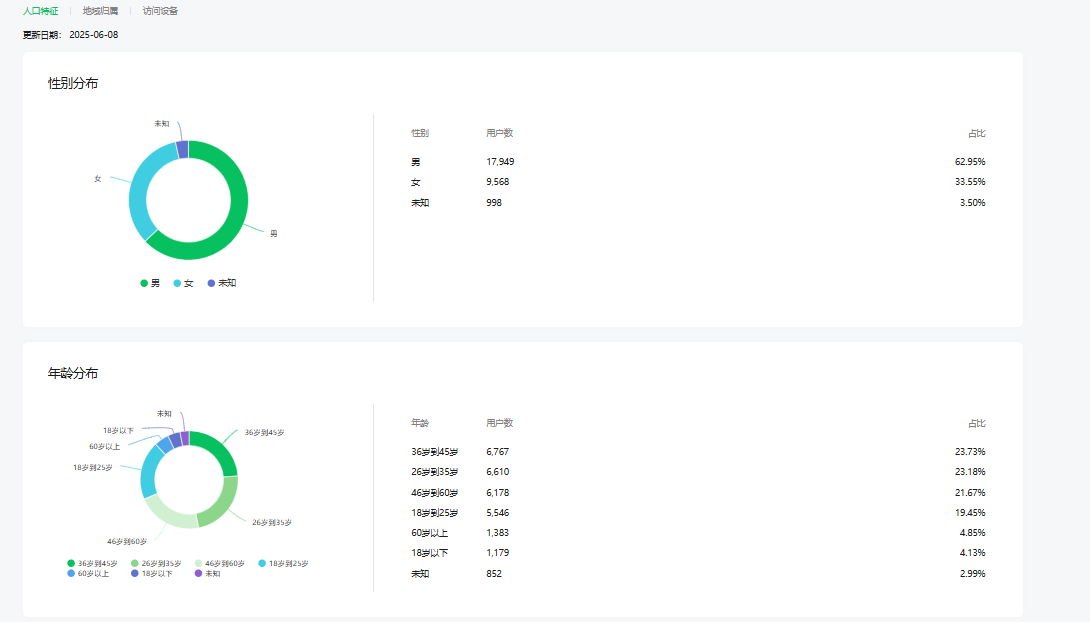This screenshot has height=622, width=1090.
Task: Click 用户数 header in gender table
Action: pyautogui.click(x=499, y=133)
